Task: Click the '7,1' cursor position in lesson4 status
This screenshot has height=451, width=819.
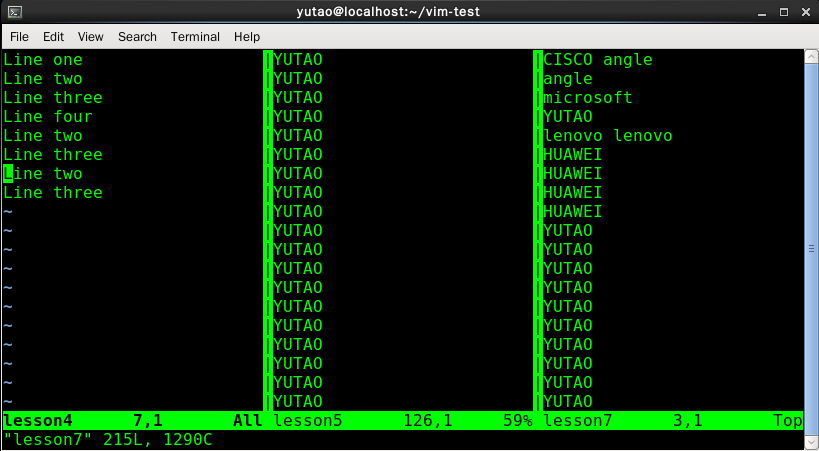Action: point(148,421)
